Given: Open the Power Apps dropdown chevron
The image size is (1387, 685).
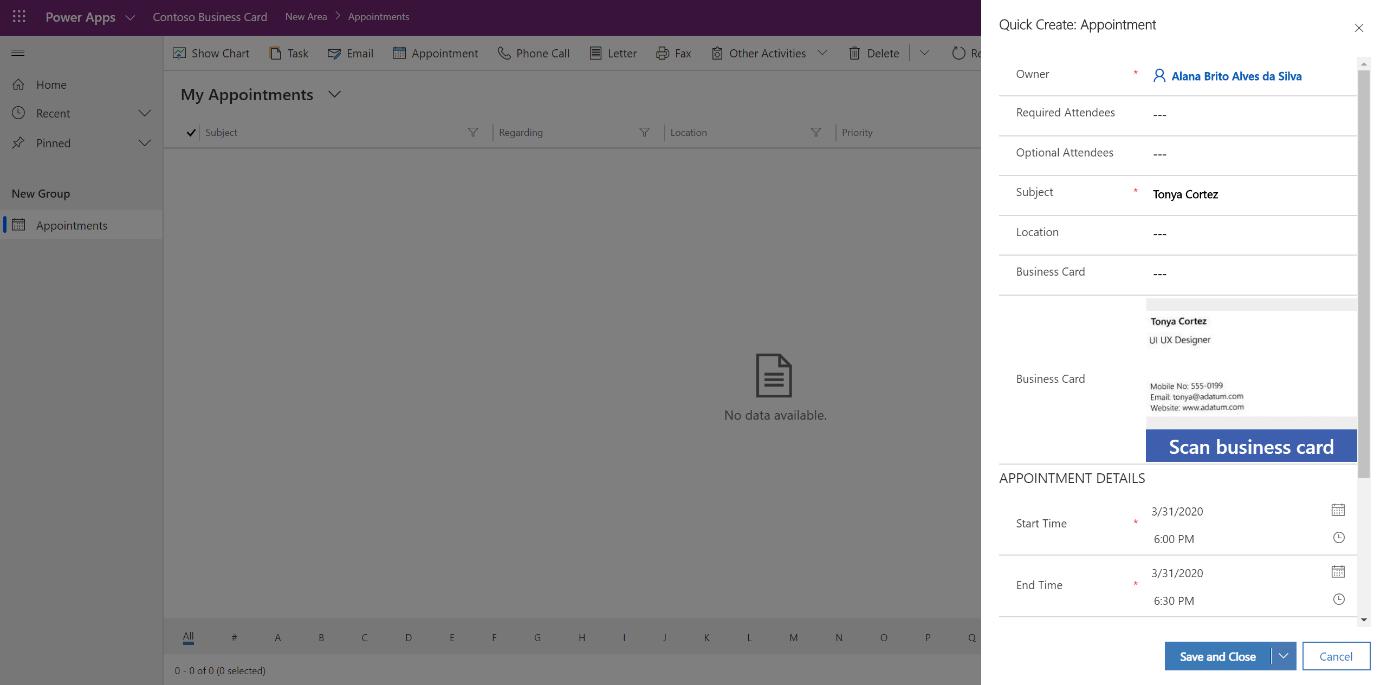Looking at the screenshot, I should (130, 17).
